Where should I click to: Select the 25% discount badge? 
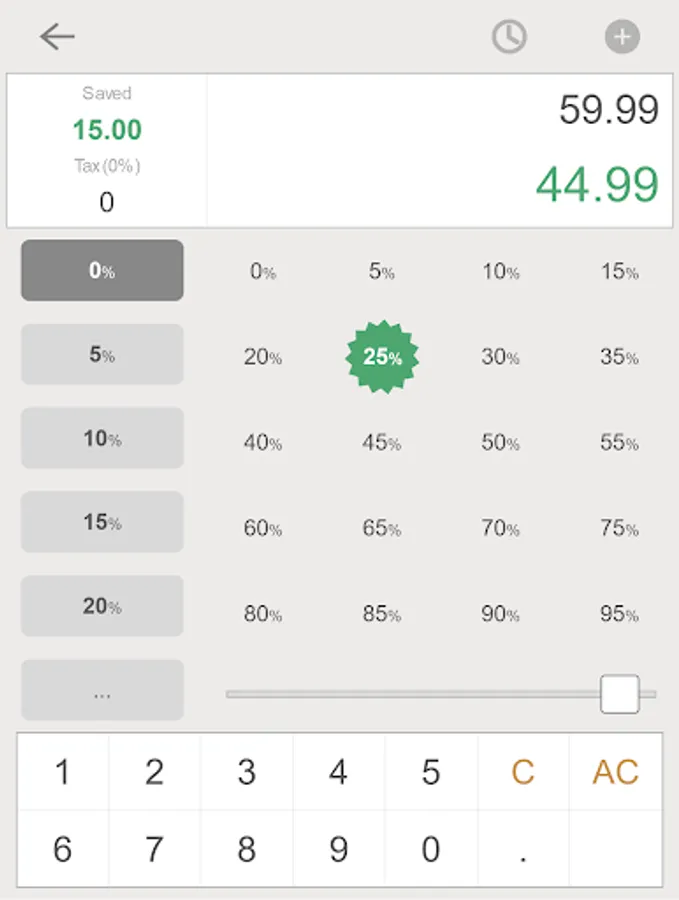click(382, 356)
